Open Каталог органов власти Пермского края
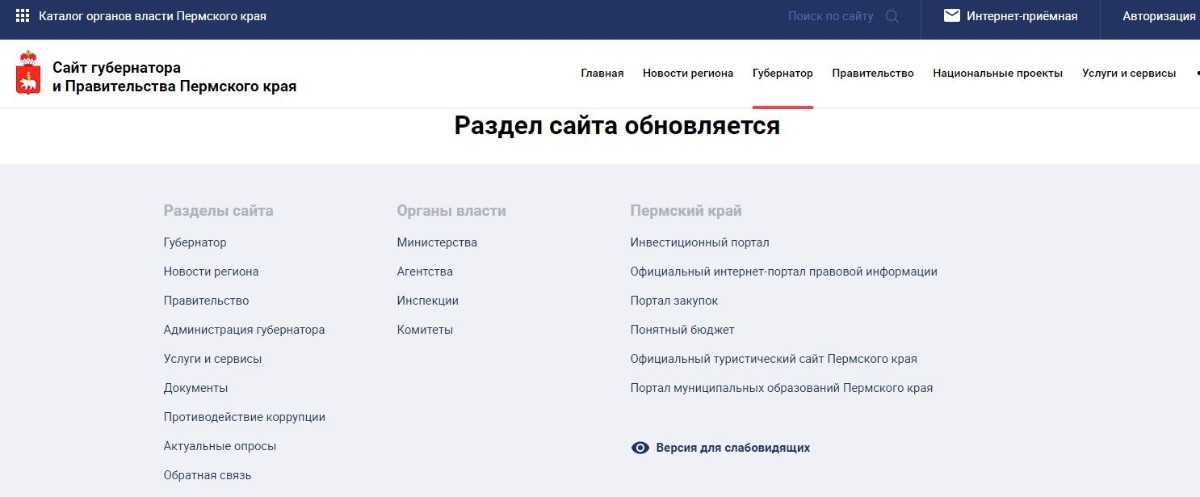The height and width of the screenshot is (497, 1200). (x=152, y=16)
